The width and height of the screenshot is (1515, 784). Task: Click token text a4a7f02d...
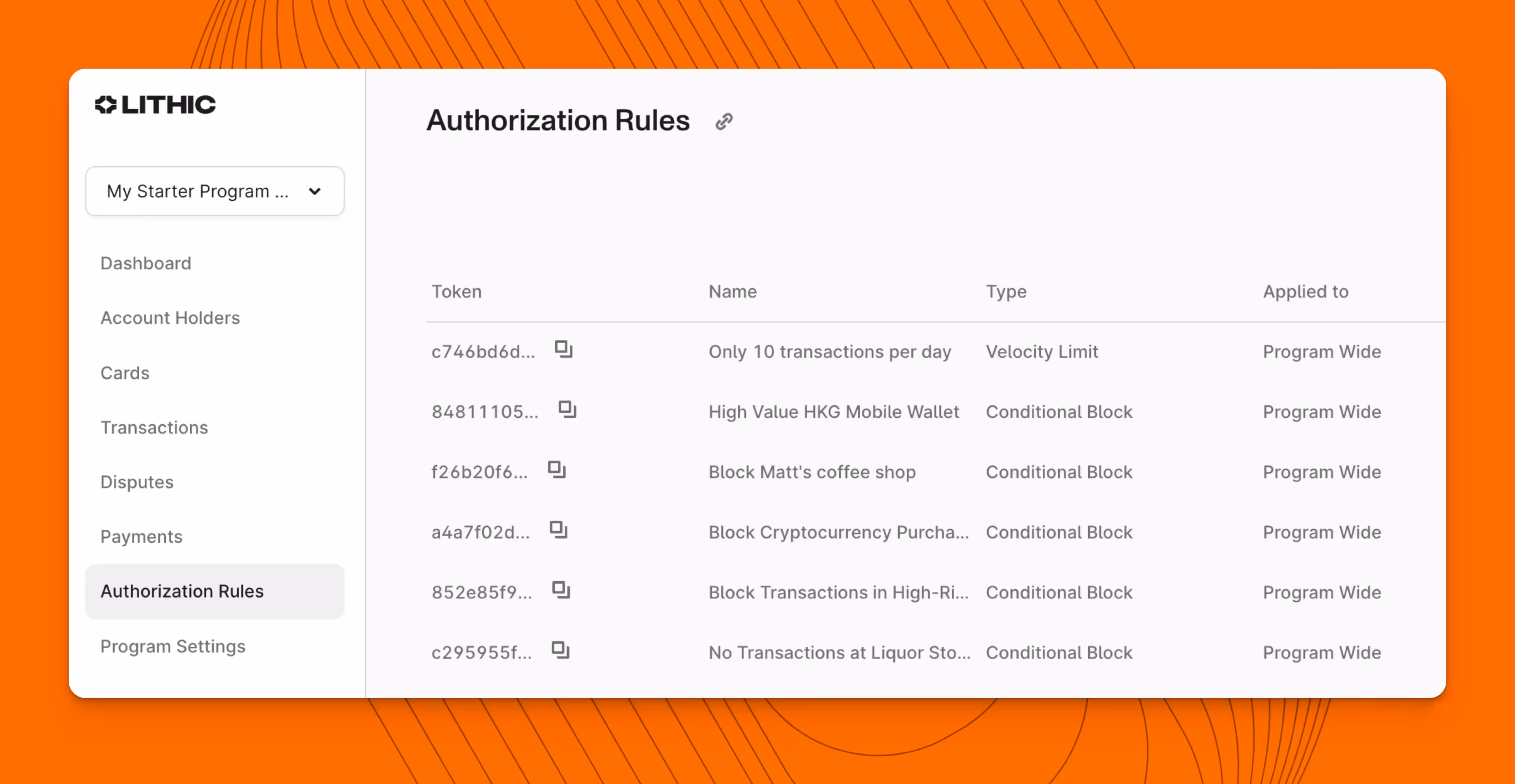pos(481,532)
